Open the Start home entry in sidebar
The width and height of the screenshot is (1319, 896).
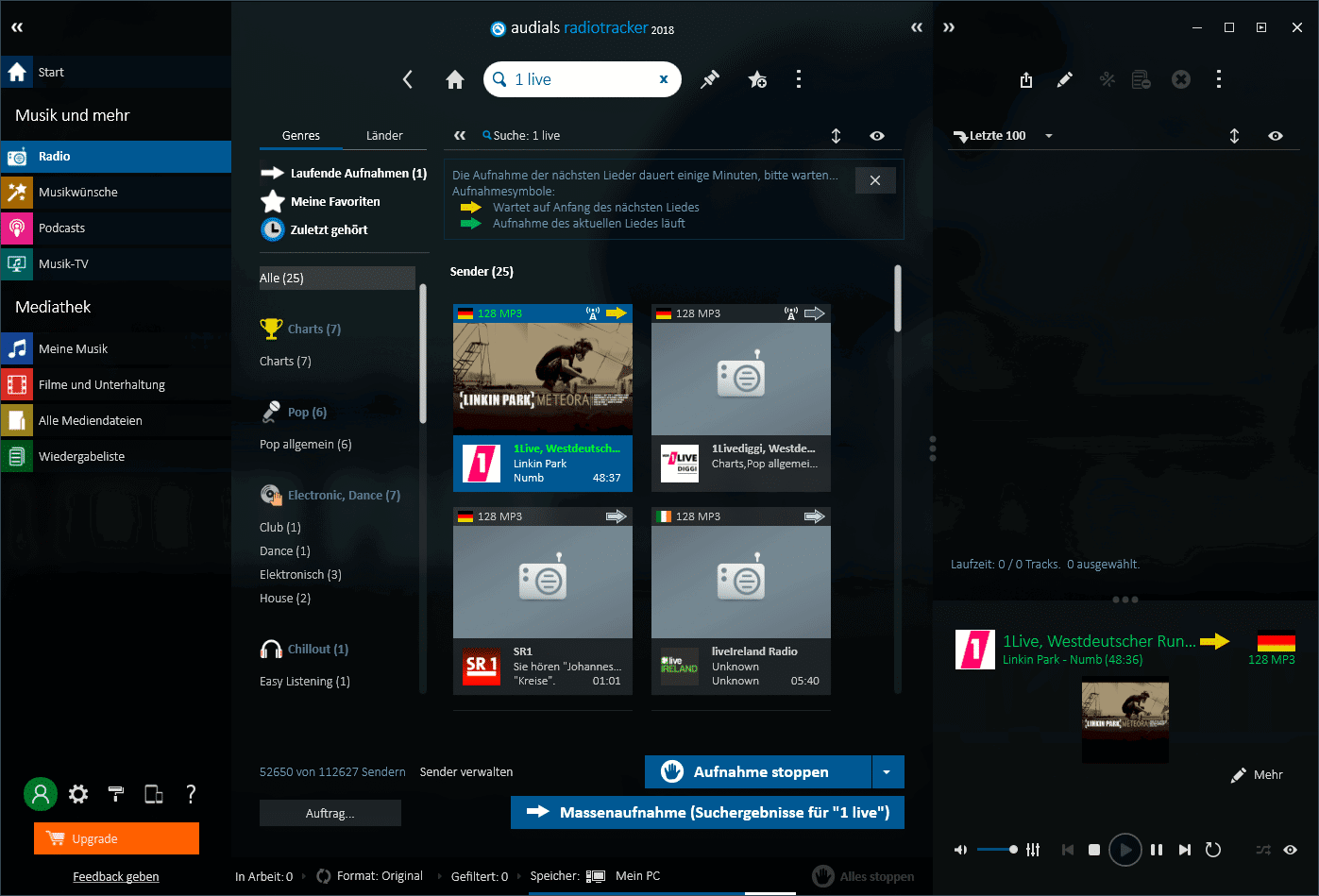point(115,72)
